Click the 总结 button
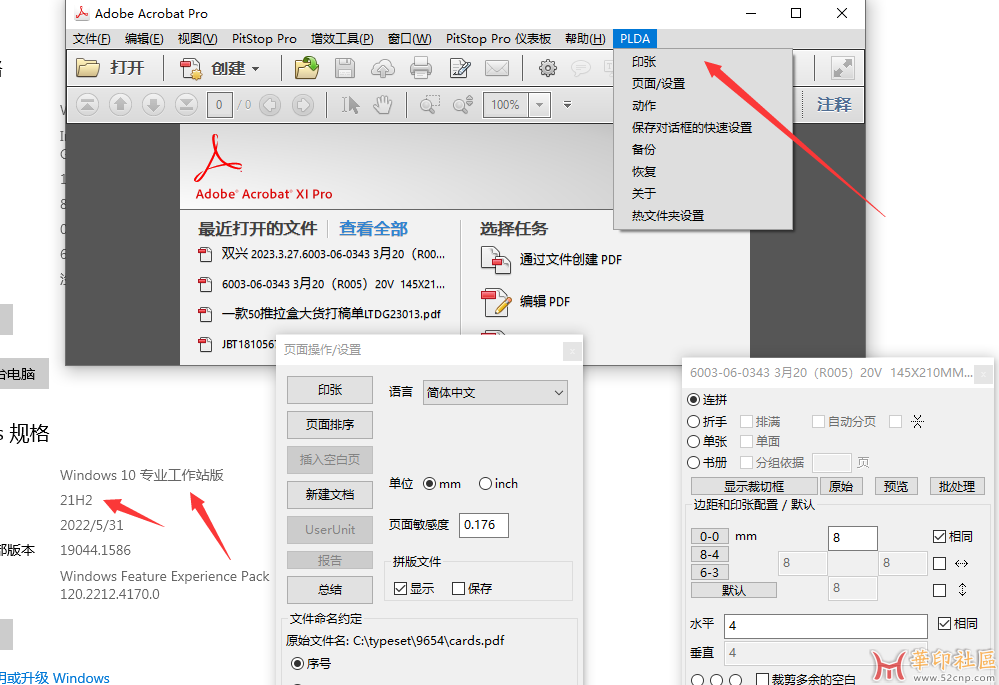This screenshot has height=685, width=999. (x=329, y=589)
